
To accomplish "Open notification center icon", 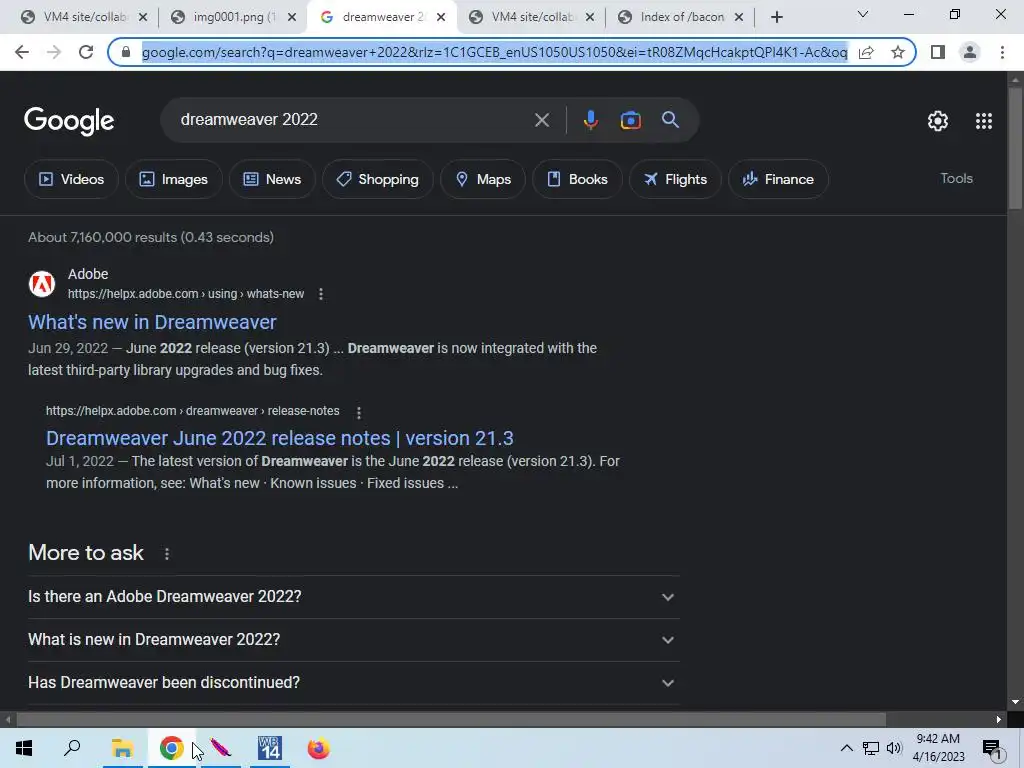I will point(992,748).
